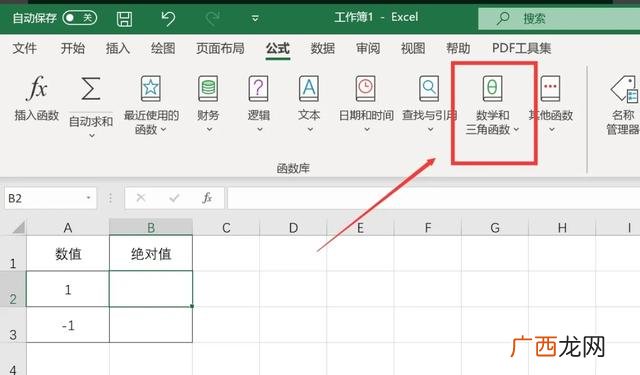The height and width of the screenshot is (375, 640).
Task: Open the Name Box dropdown arrow
Action: [88, 198]
